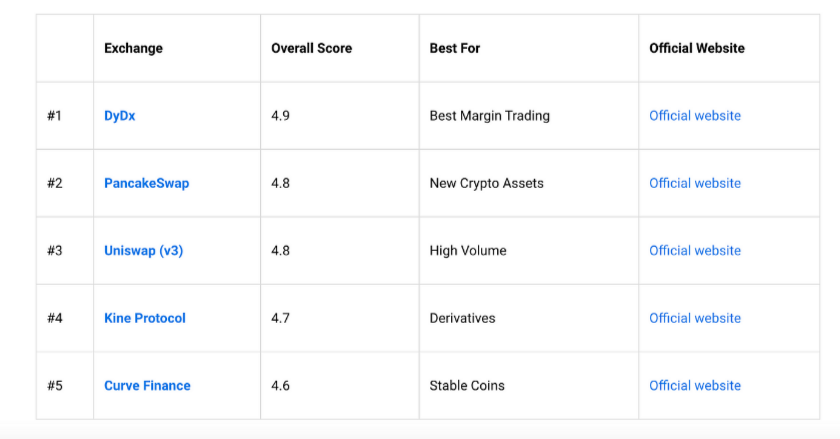Click the Curve Finance exchange link

click(x=147, y=386)
